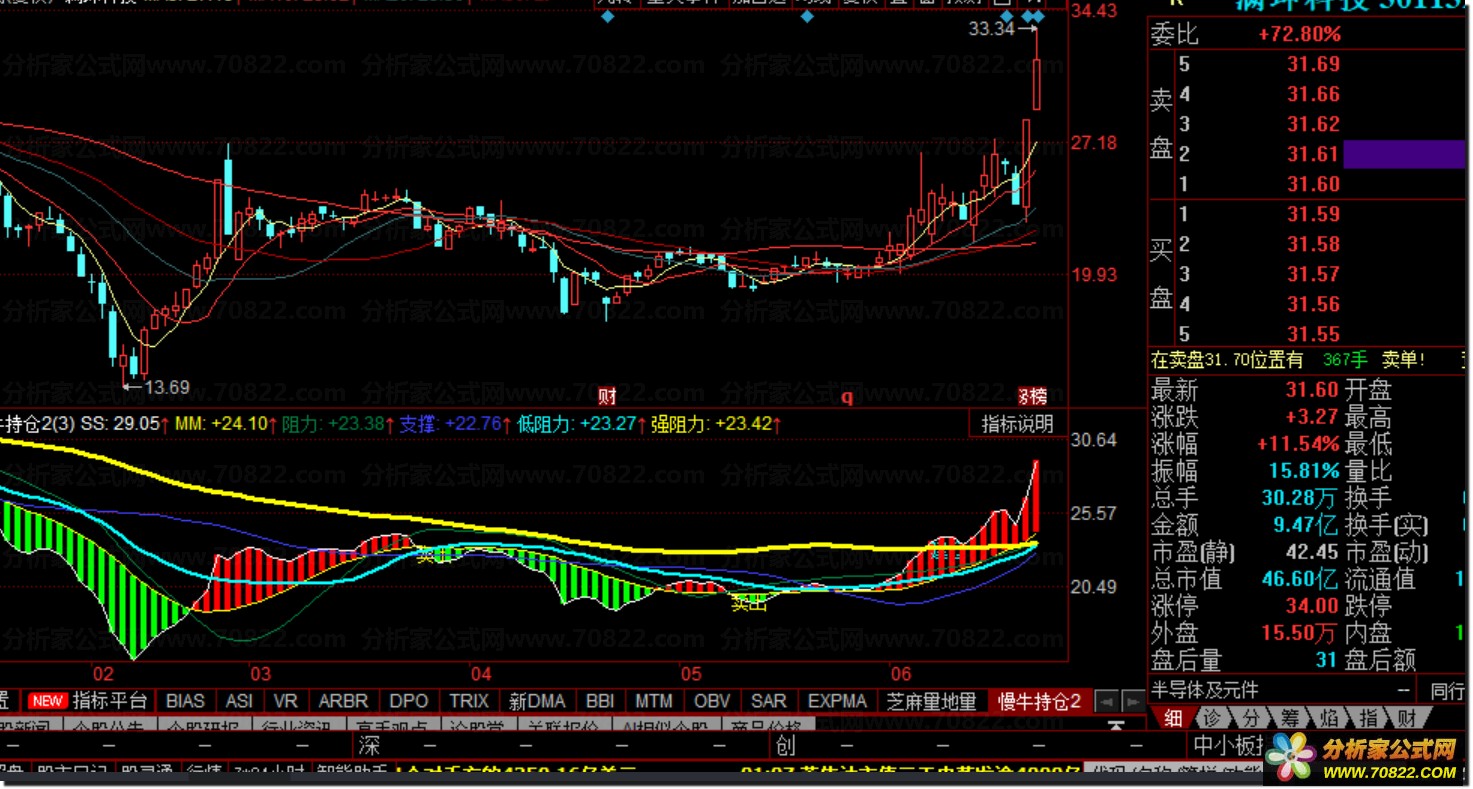Viewport: 1473px width, 789px height.
Task: Click the NEW badge on the indicator bar
Action: pos(47,701)
